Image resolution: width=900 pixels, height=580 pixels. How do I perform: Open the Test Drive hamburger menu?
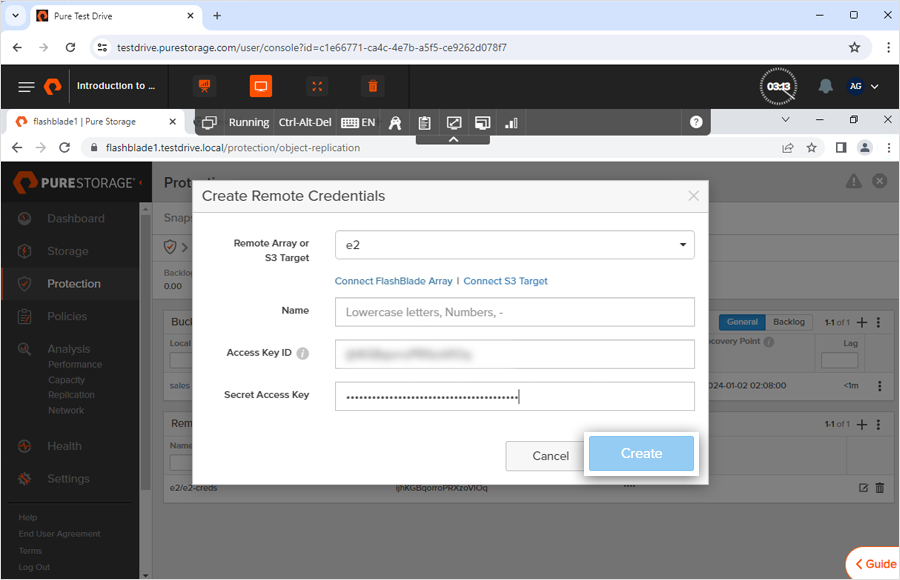point(26,87)
